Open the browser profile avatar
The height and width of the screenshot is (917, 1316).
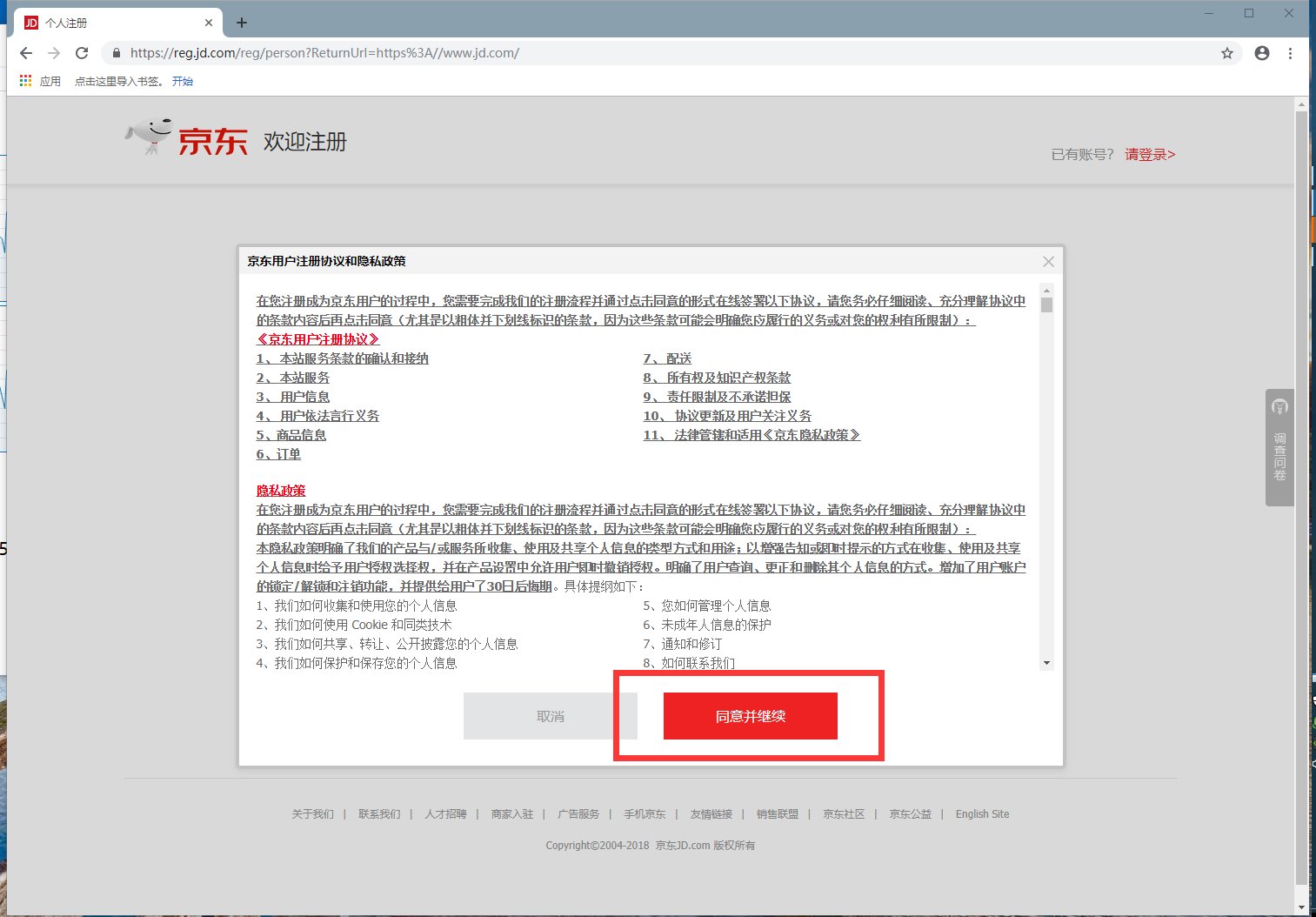[x=1261, y=53]
